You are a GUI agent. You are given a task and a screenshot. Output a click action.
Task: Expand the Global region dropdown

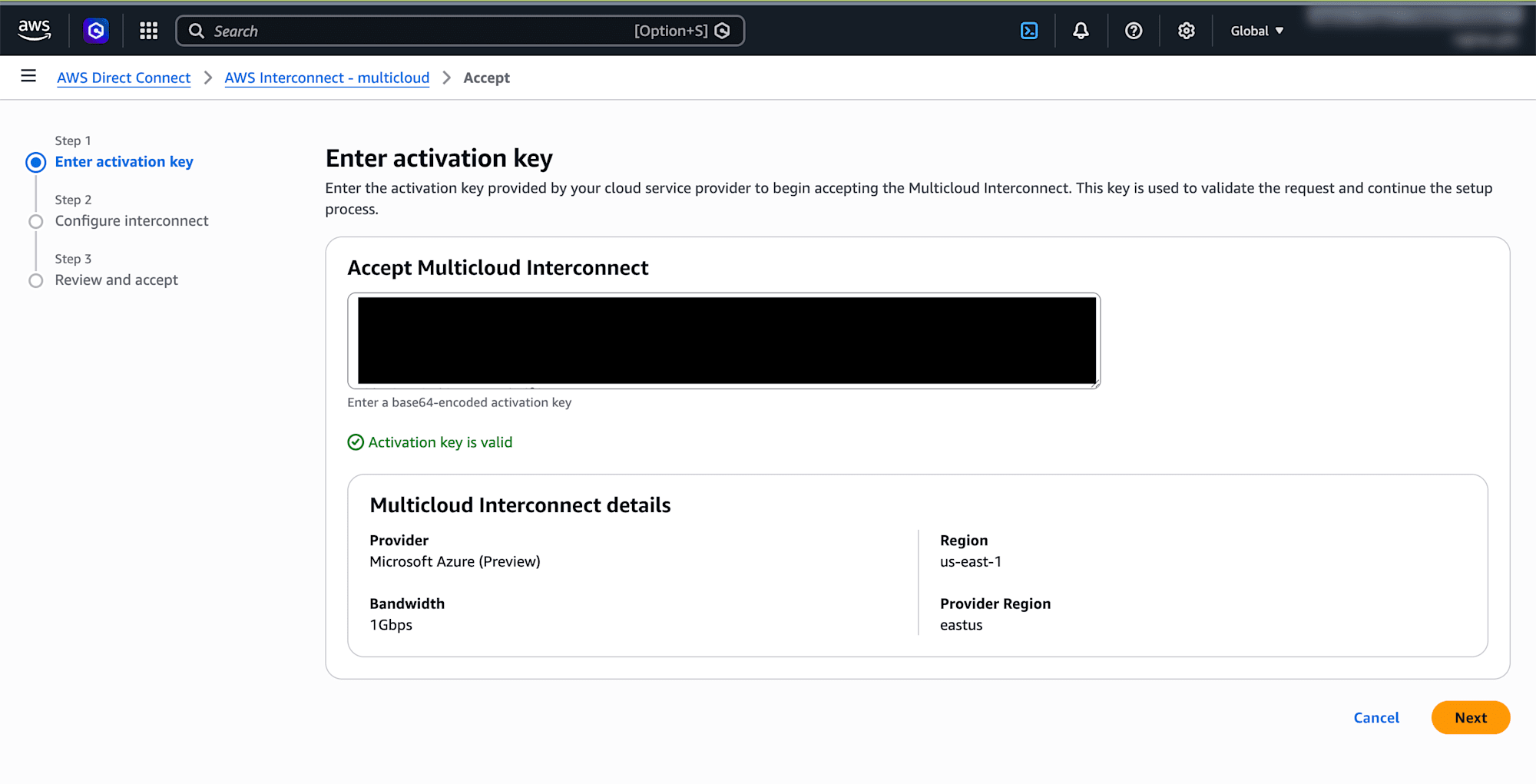(1257, 31)
